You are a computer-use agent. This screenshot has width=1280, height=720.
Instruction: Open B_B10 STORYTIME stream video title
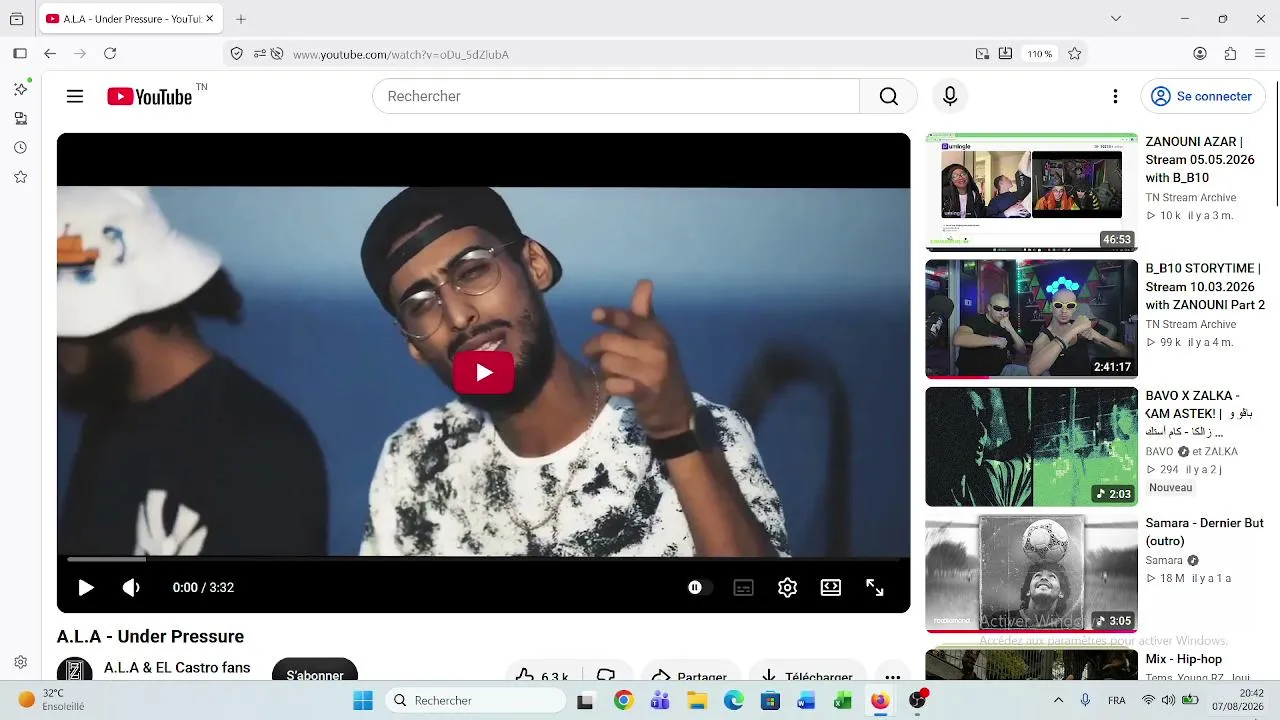tap(1205, 287)
